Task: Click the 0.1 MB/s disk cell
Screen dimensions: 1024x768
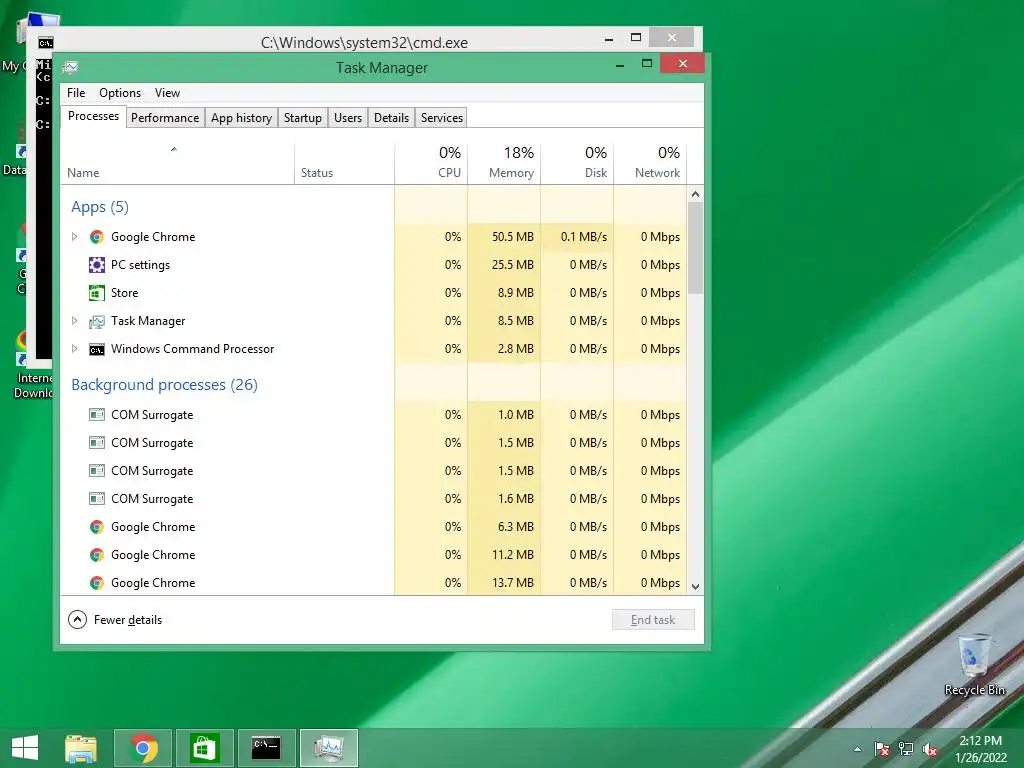Action: point(577,237)
